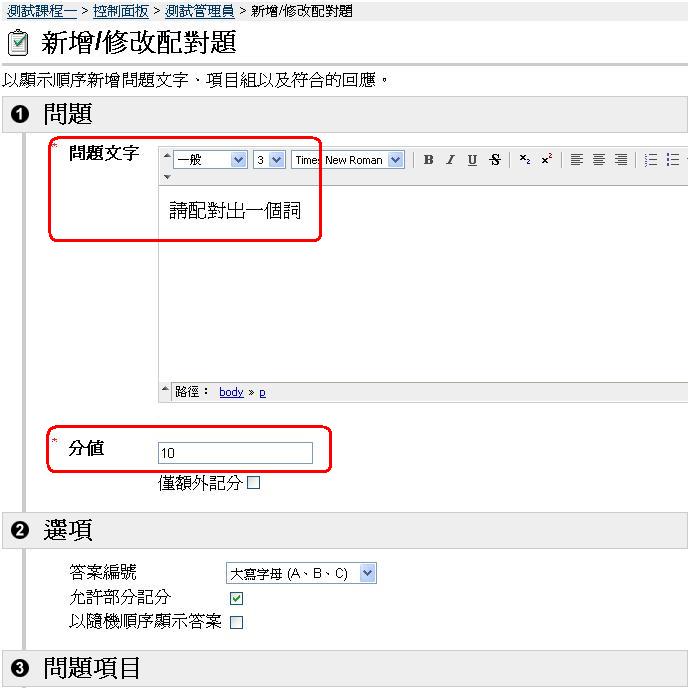Apply strikethrough formatting
This screenshot has width=690, height=688.
(x=494, y=160)
